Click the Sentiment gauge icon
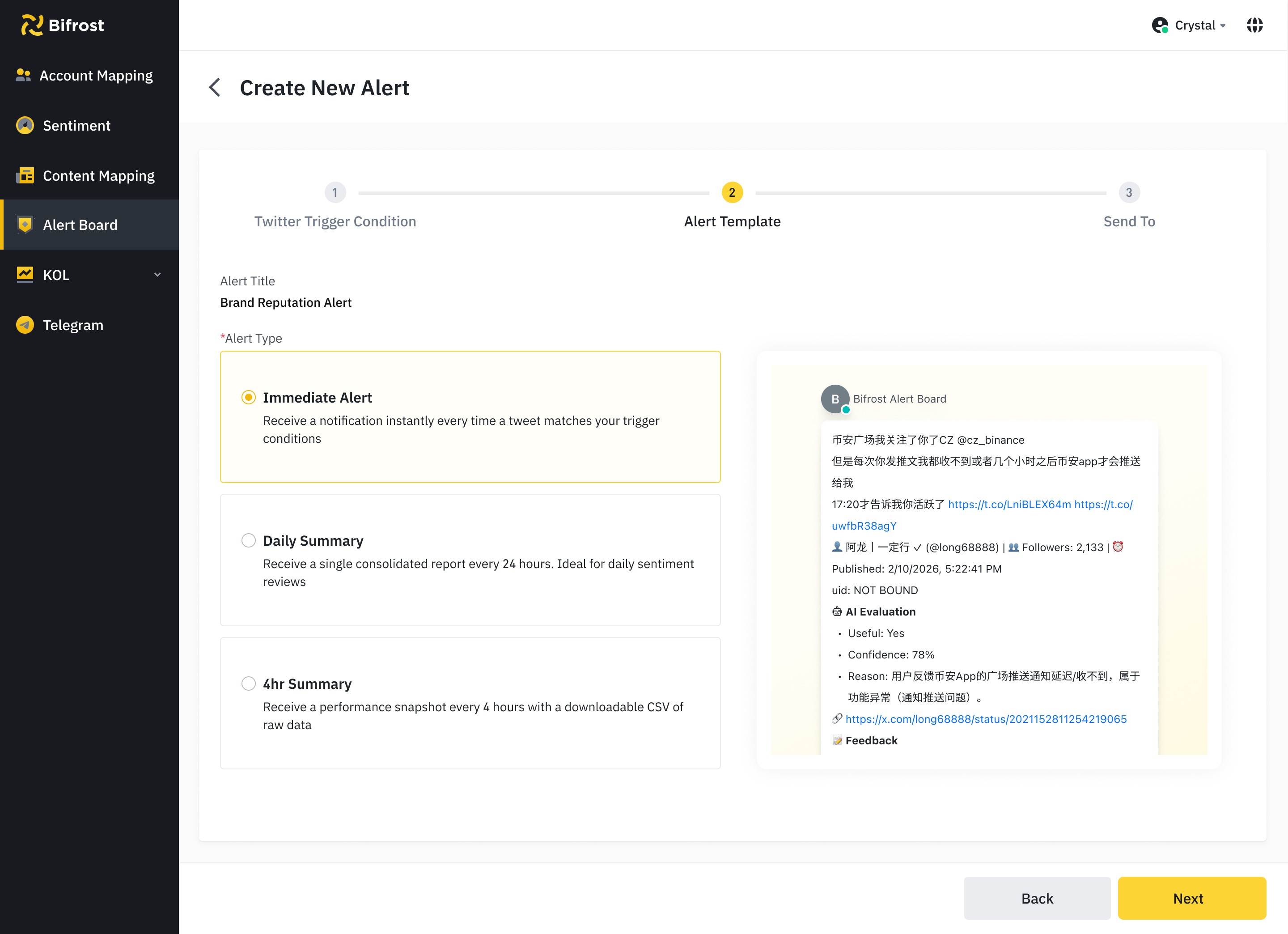 pyautogui.click(x=25, y=126)
